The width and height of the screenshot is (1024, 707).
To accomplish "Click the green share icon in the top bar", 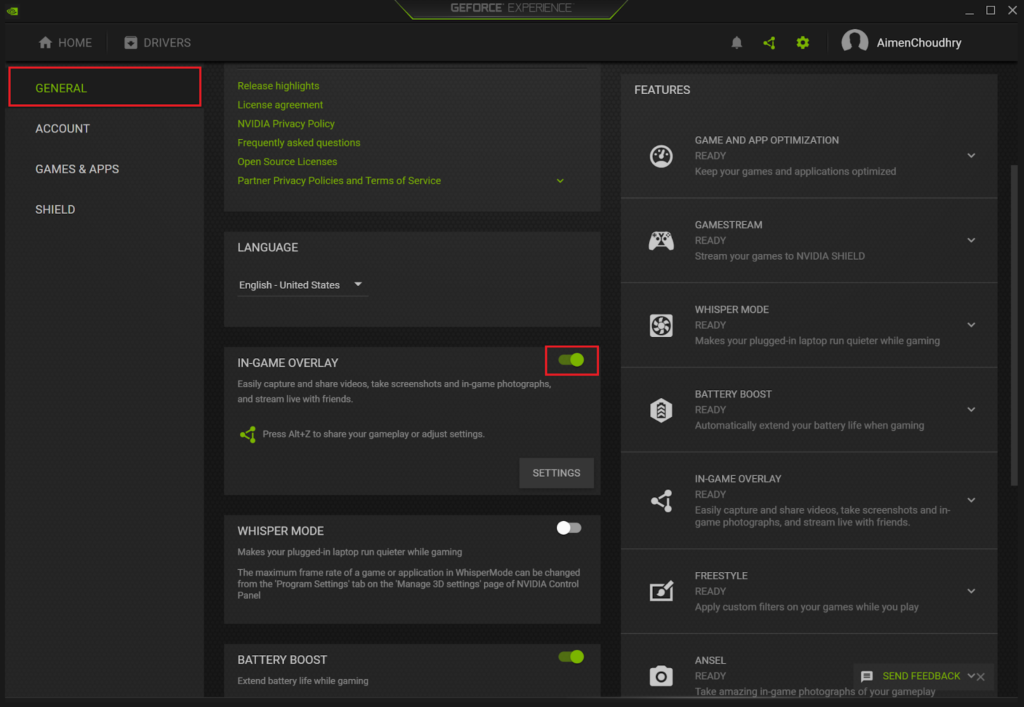I will 769,42.
